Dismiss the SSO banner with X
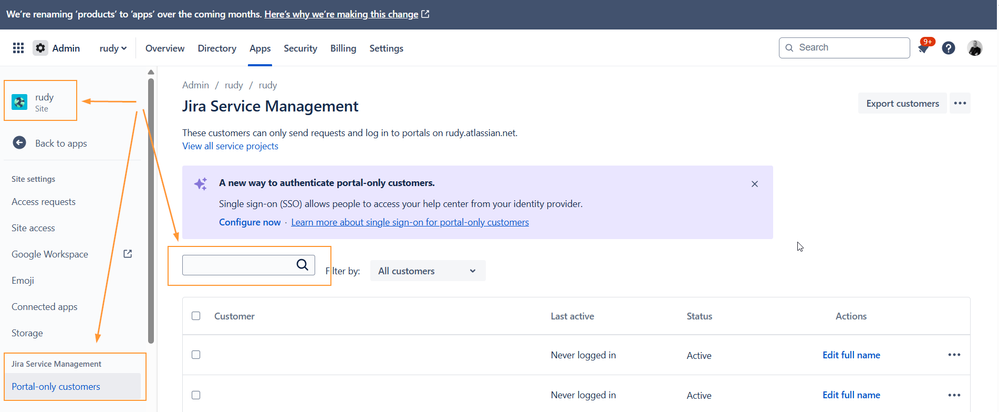The height and width of the screenshot is (412, 999). click(754, 183)
